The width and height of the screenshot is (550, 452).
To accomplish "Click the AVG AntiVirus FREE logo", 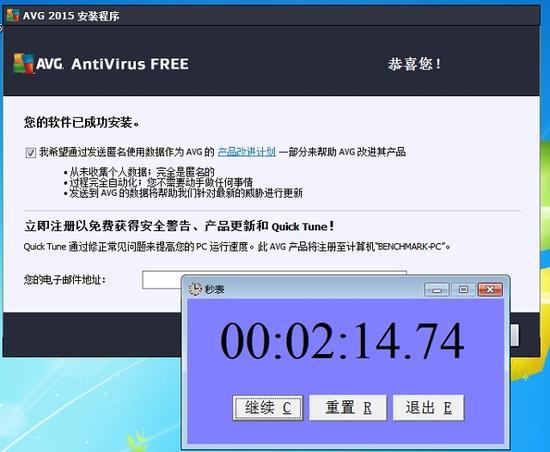I will [x=101, y=64].
